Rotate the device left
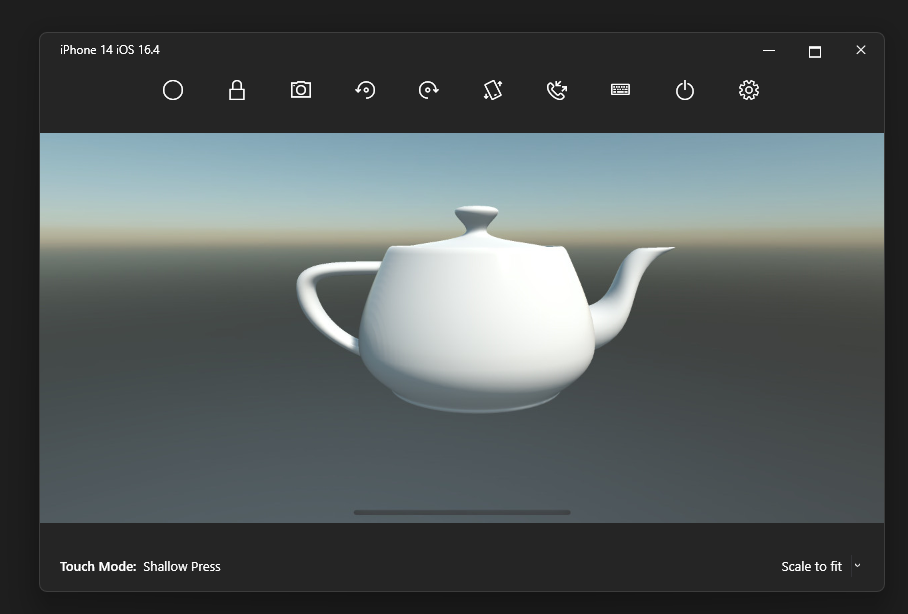Image resolution: width=908 pixels, height=614 pixels. click(365, 91)
